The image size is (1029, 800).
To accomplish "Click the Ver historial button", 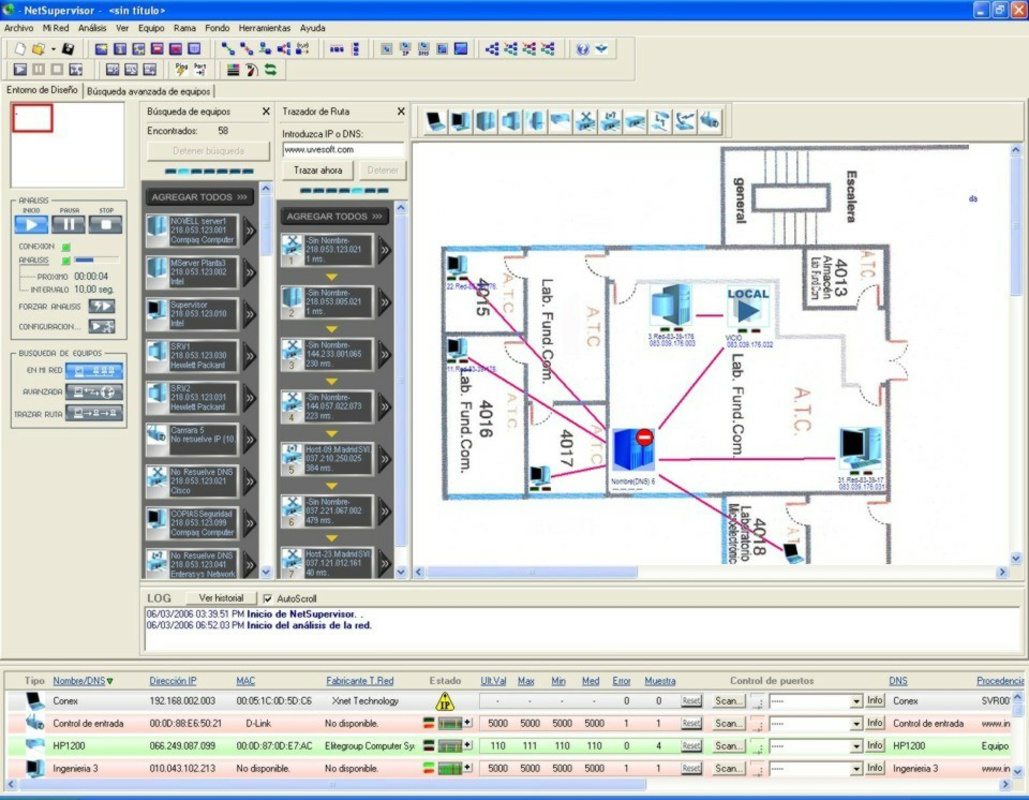I will (221, 598).
